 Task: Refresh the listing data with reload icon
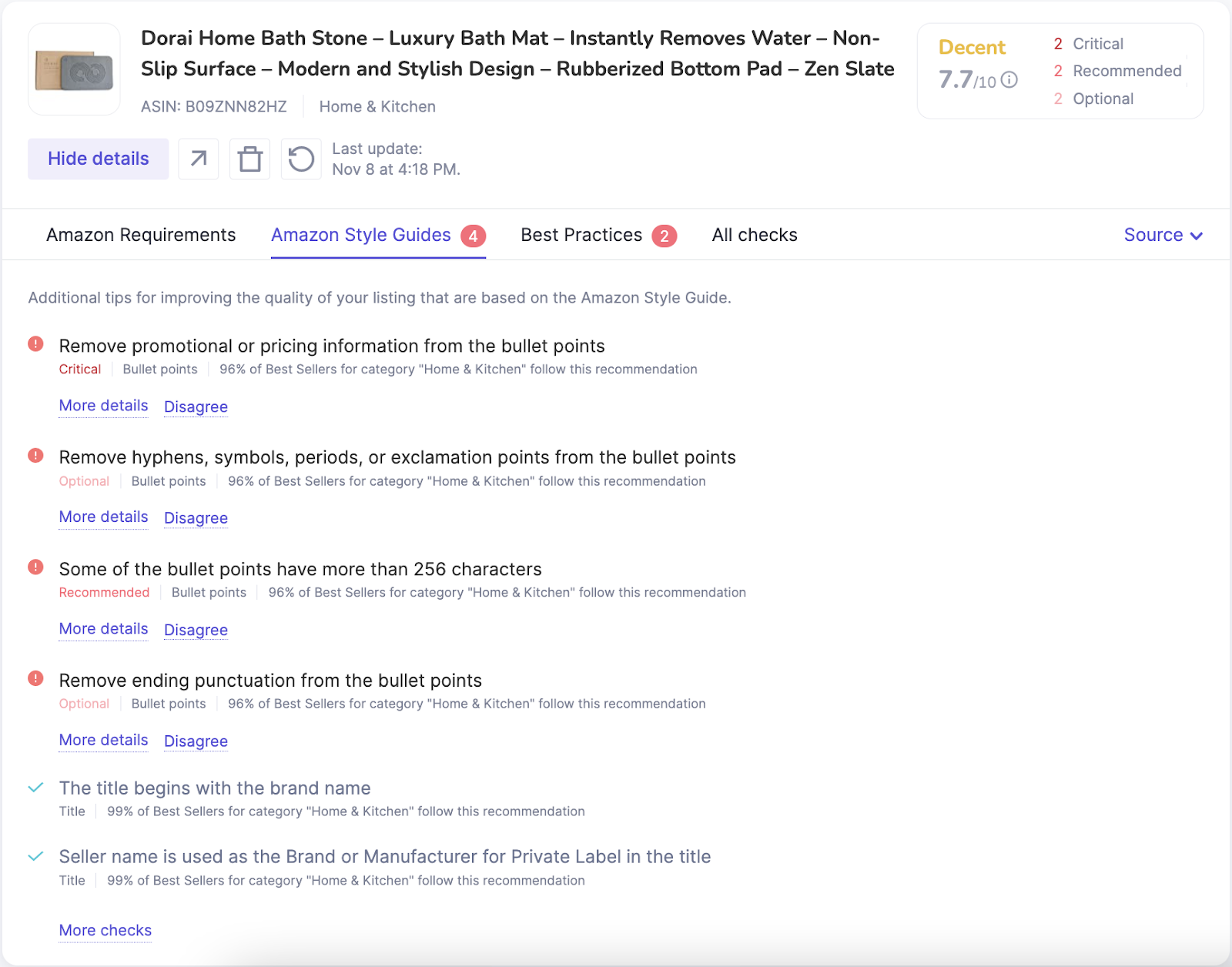[x=301, y=159]
